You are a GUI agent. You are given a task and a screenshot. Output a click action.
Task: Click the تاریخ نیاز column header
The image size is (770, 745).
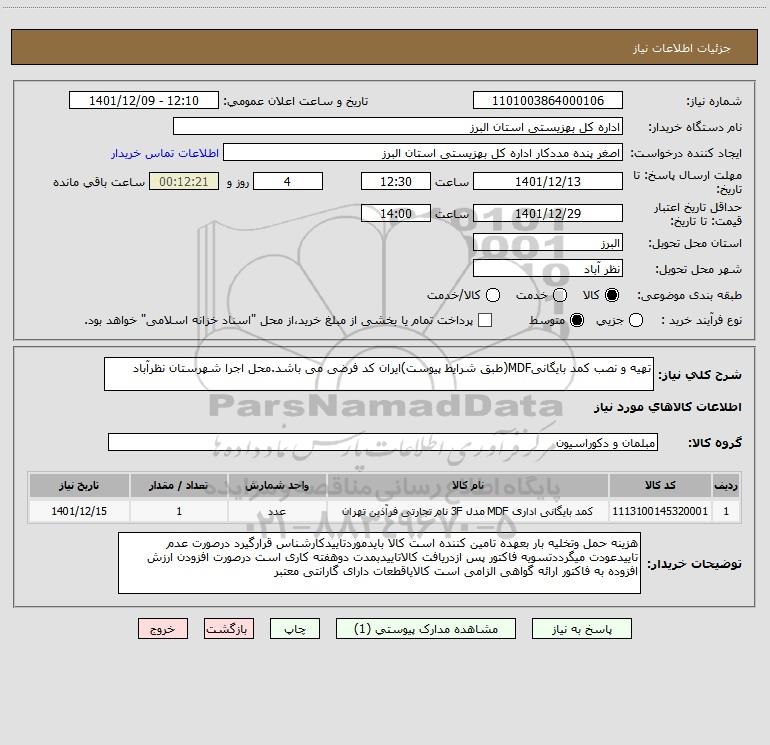click(x=79, y=485)
